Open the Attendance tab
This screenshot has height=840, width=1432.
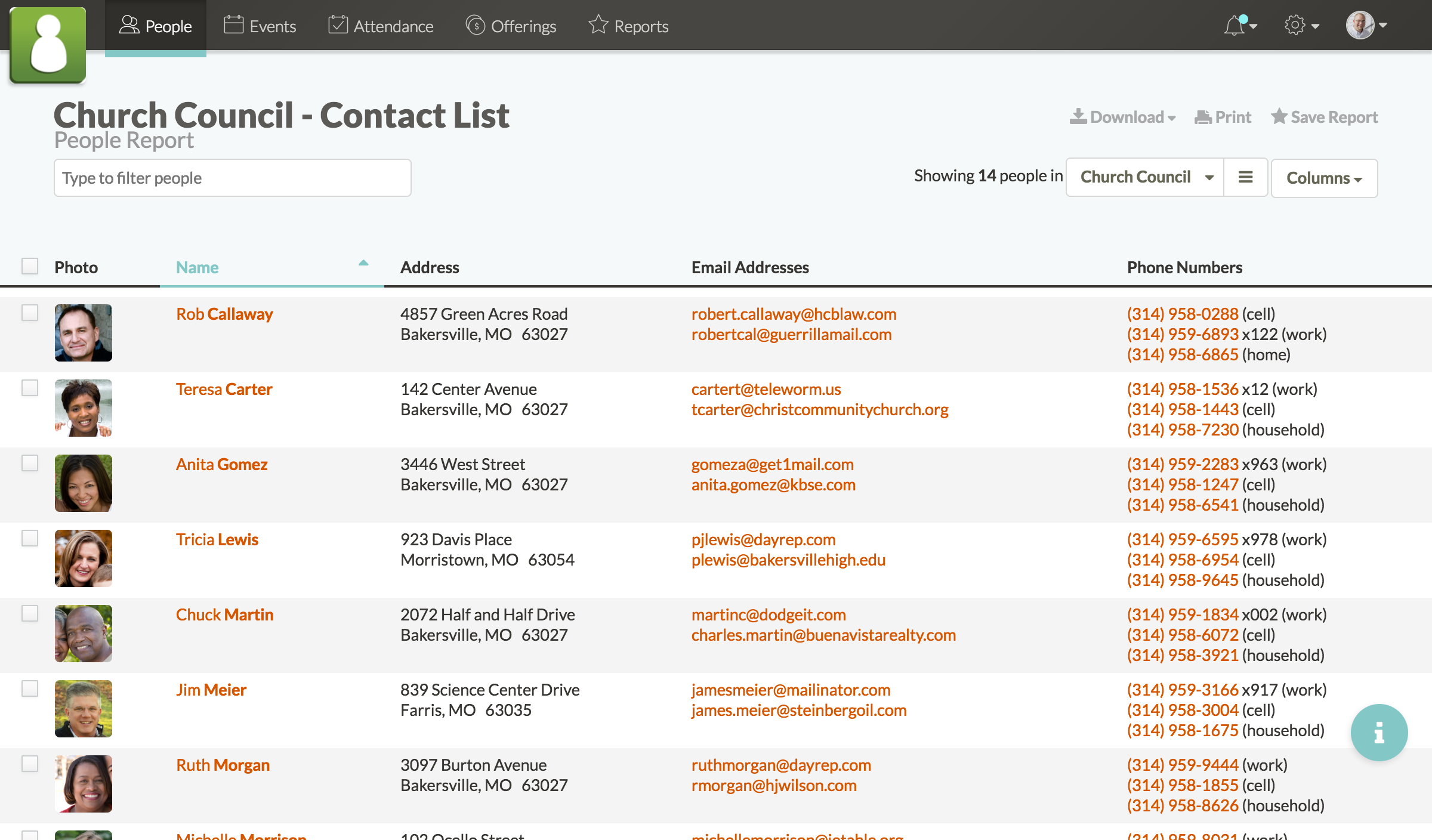(x=381, y=26)
